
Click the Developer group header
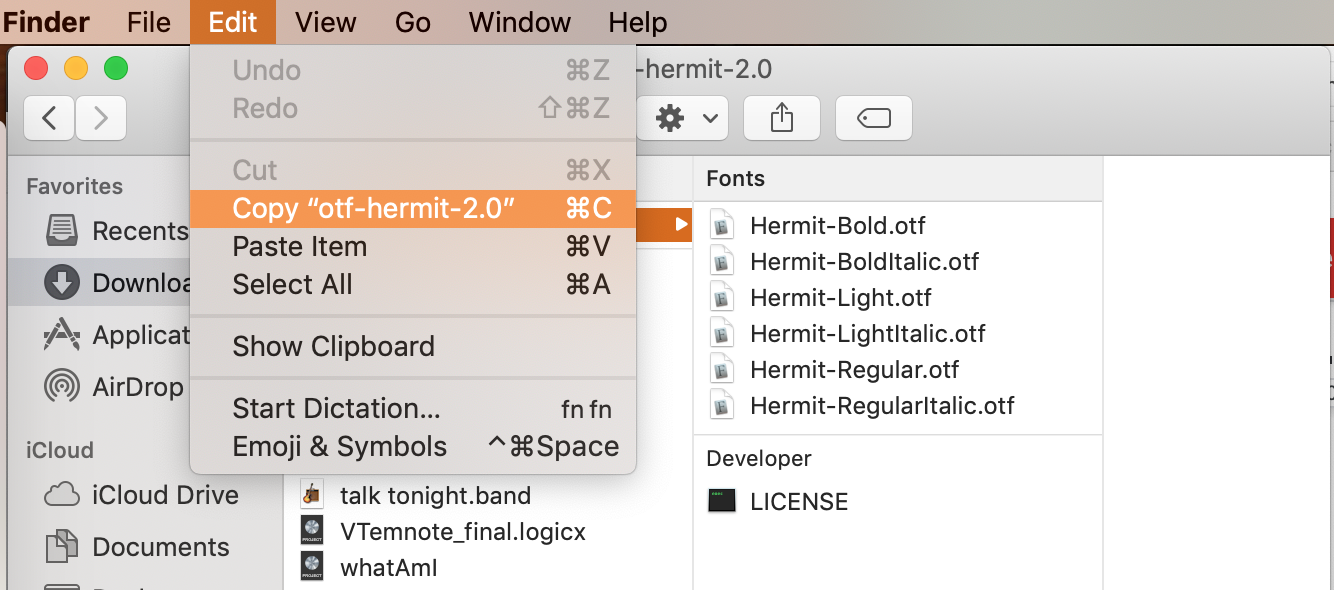click(759, 458)
